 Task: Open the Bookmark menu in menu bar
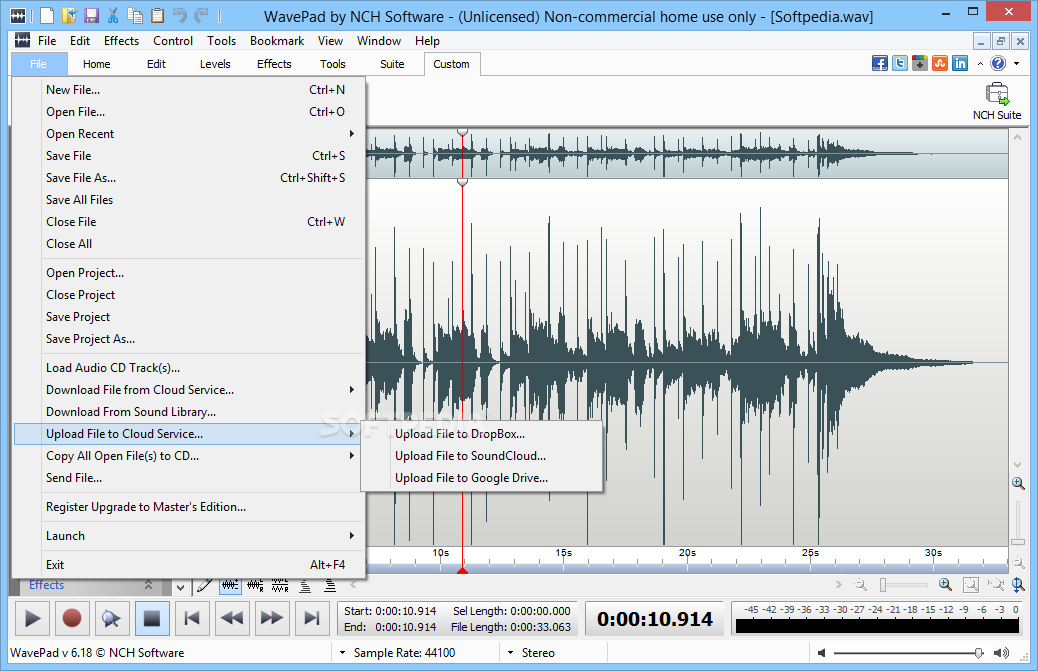coord(277,41)
